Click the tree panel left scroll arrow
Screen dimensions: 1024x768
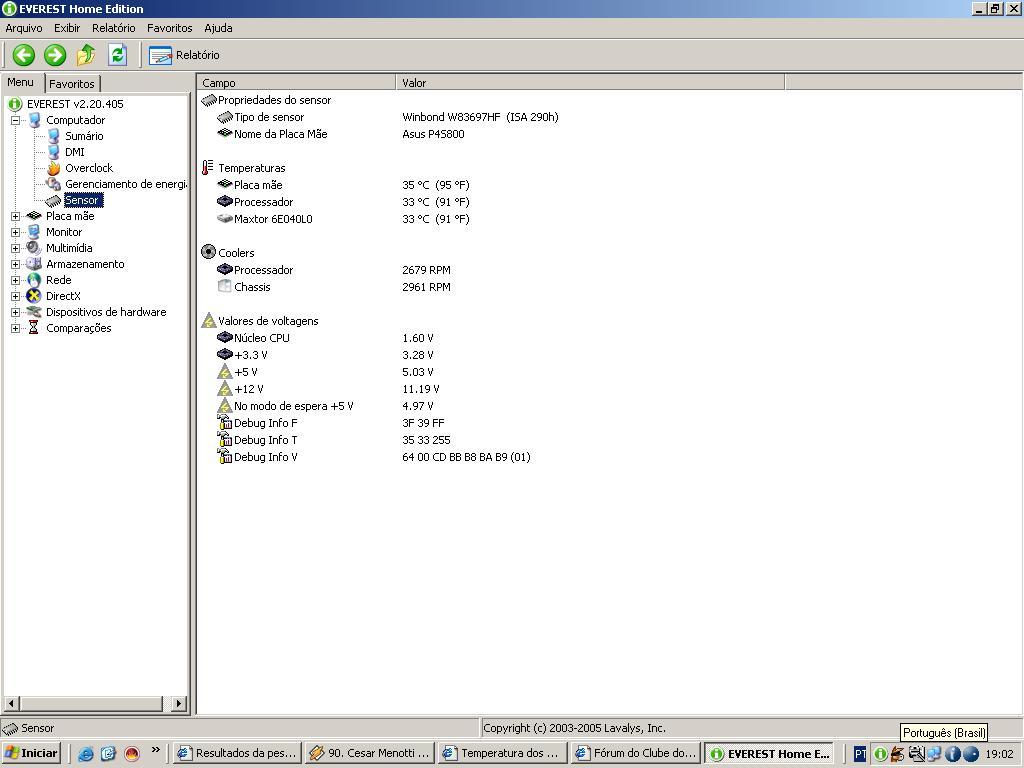[11, 703]
